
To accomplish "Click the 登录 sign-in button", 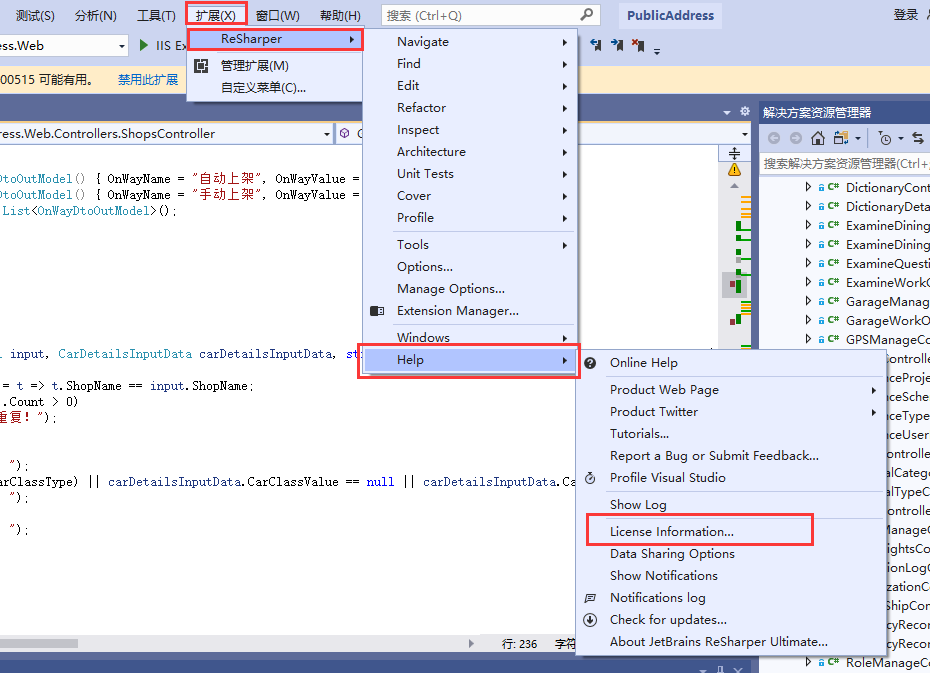I will click(x=906, y=15).
